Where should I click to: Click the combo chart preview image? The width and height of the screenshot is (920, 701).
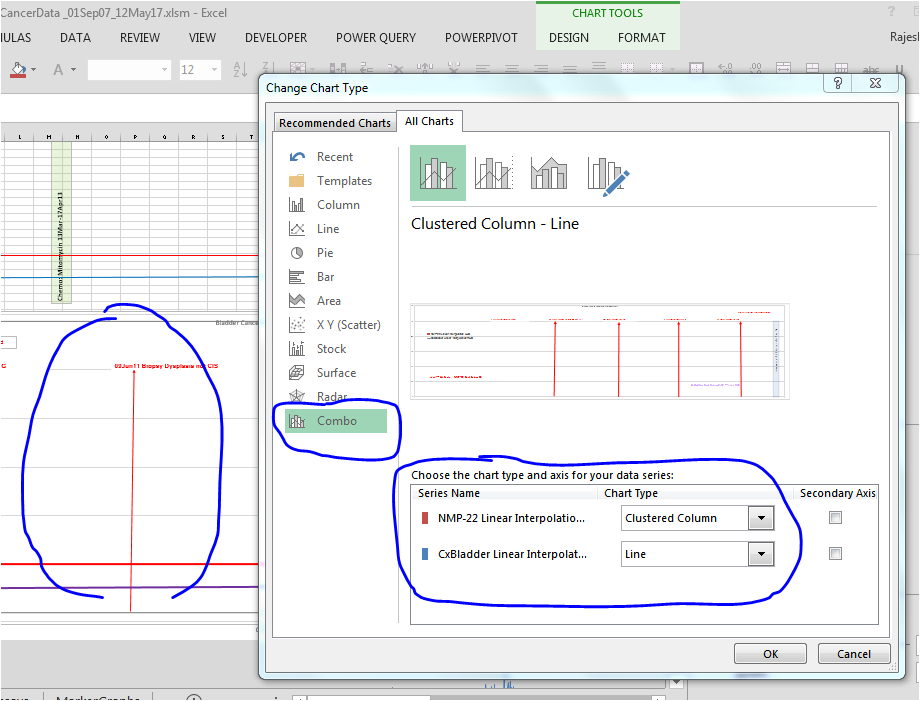point(600,351)
